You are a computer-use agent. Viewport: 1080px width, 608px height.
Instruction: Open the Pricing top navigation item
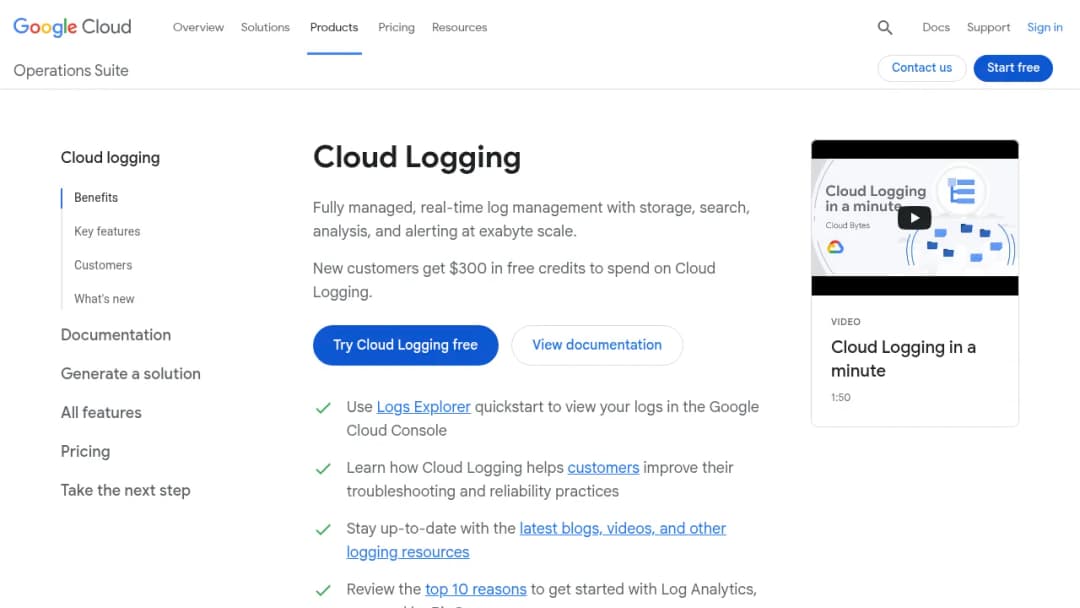point(396,28)
